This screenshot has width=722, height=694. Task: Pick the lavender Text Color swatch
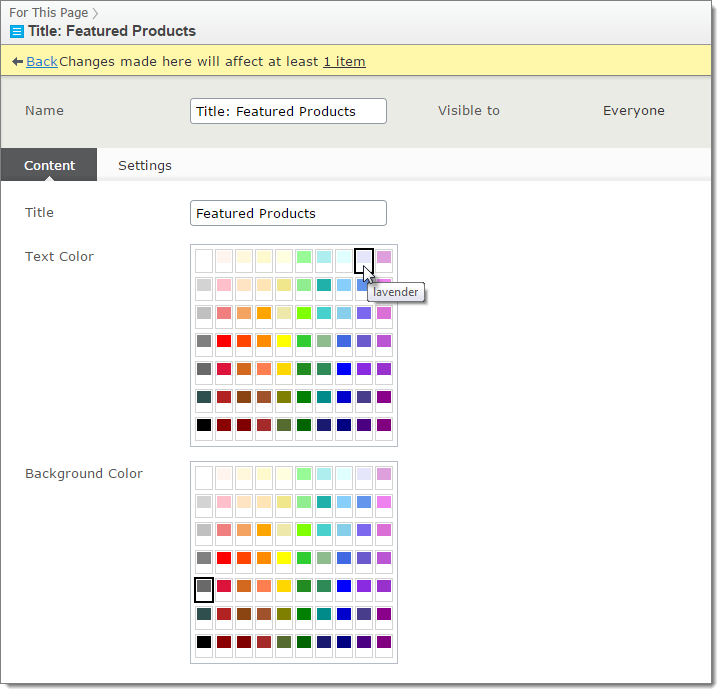[364, 259]
